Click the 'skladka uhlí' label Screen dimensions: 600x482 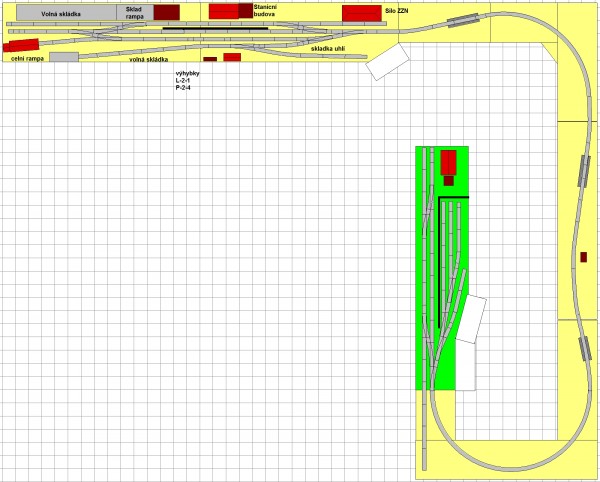(328, 49)
